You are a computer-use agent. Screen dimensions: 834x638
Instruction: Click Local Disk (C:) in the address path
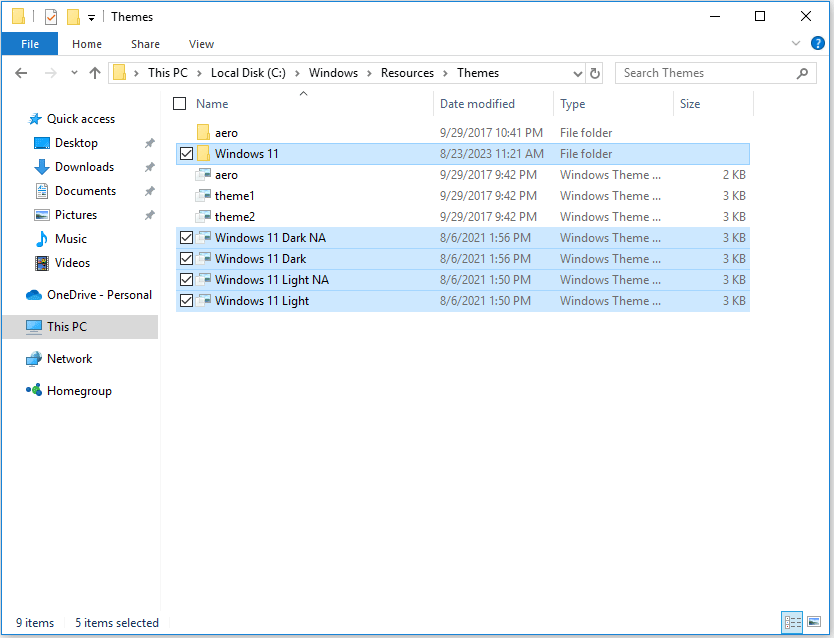(x=248, y=73)
